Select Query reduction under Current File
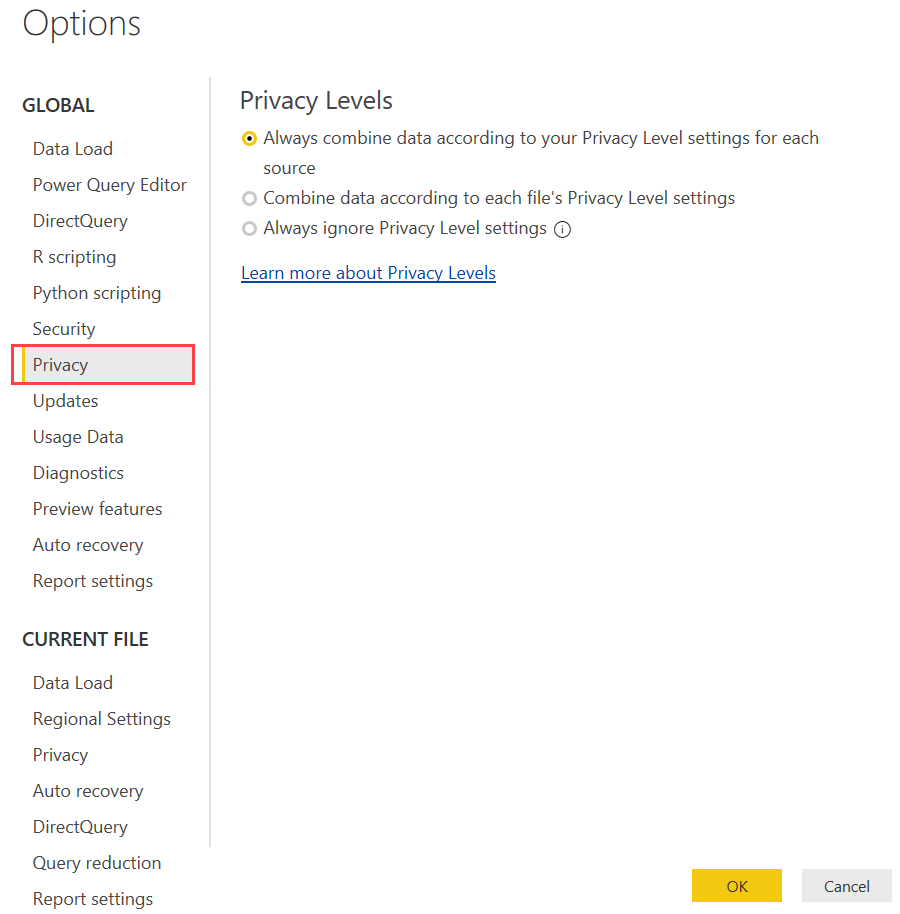This screenshot has width=900, height=914. pos(97,863)
